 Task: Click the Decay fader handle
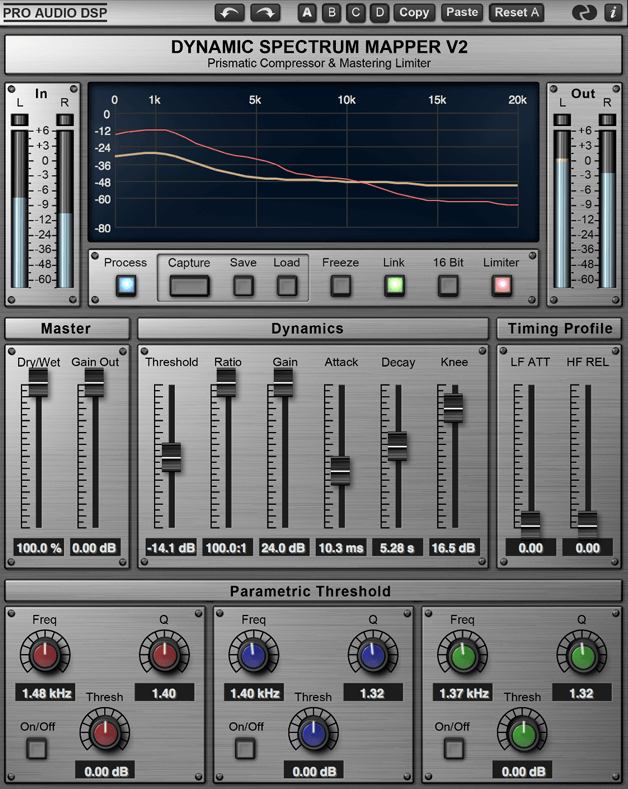(398, 446)
